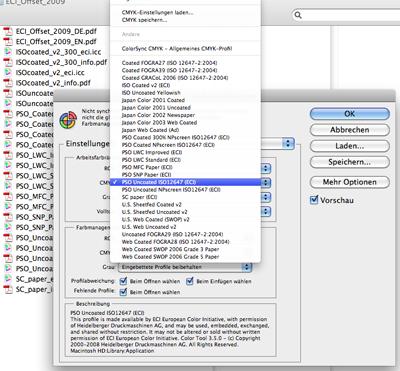The width and height of the screenshot is (400, 371).
Task: Click the ICC profile icon of ISOcoated_v2_300_eci.icc
Action: coord(8,52)
